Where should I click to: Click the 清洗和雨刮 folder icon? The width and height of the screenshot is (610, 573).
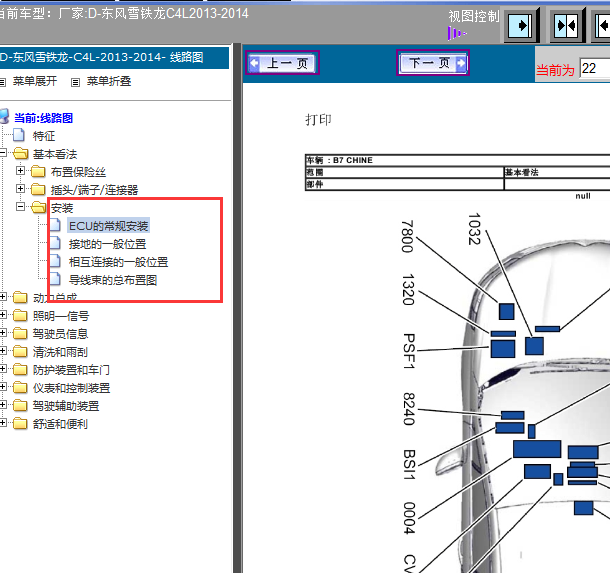(20, 351)
